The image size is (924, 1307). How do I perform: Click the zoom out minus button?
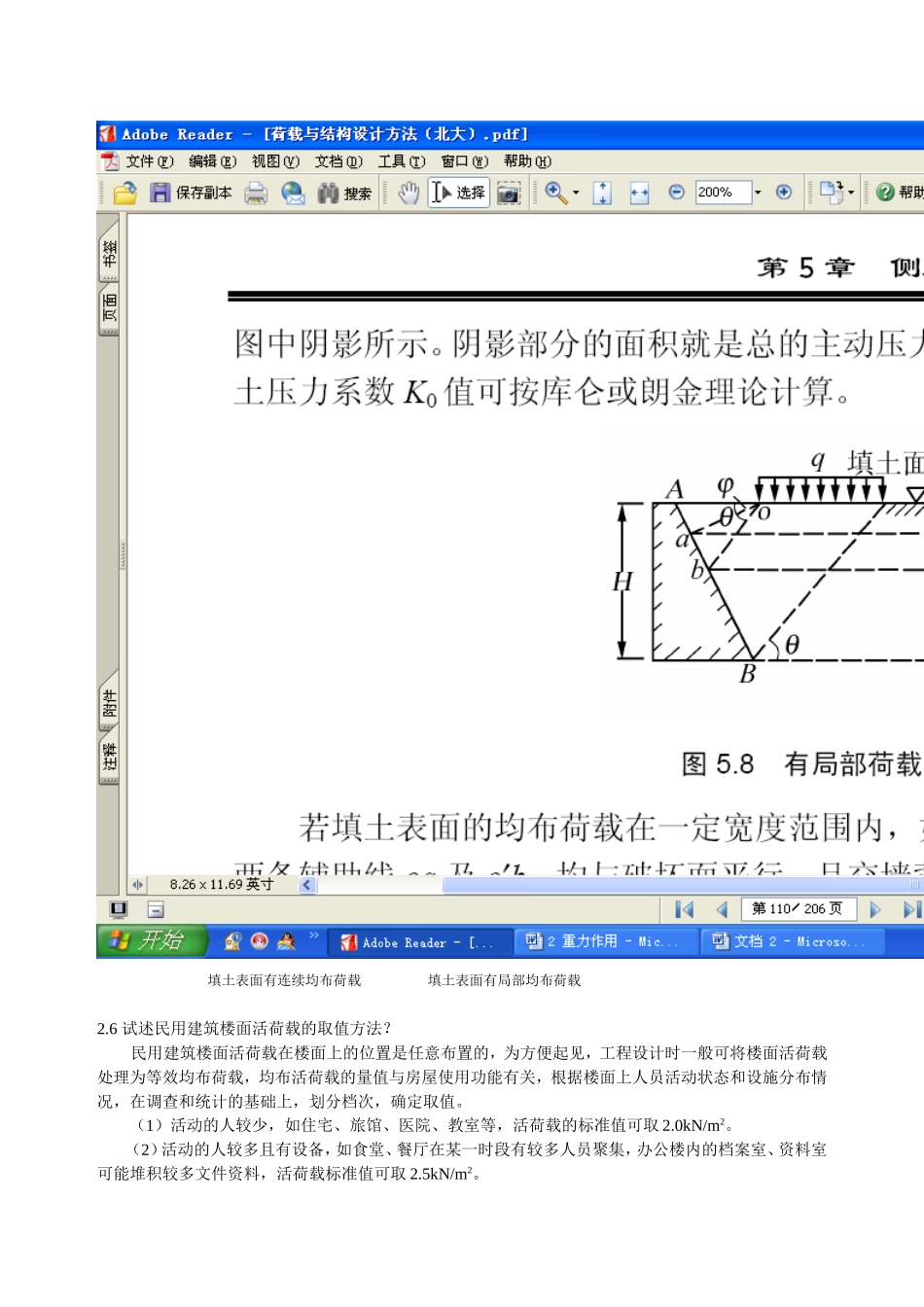(677, 193)
